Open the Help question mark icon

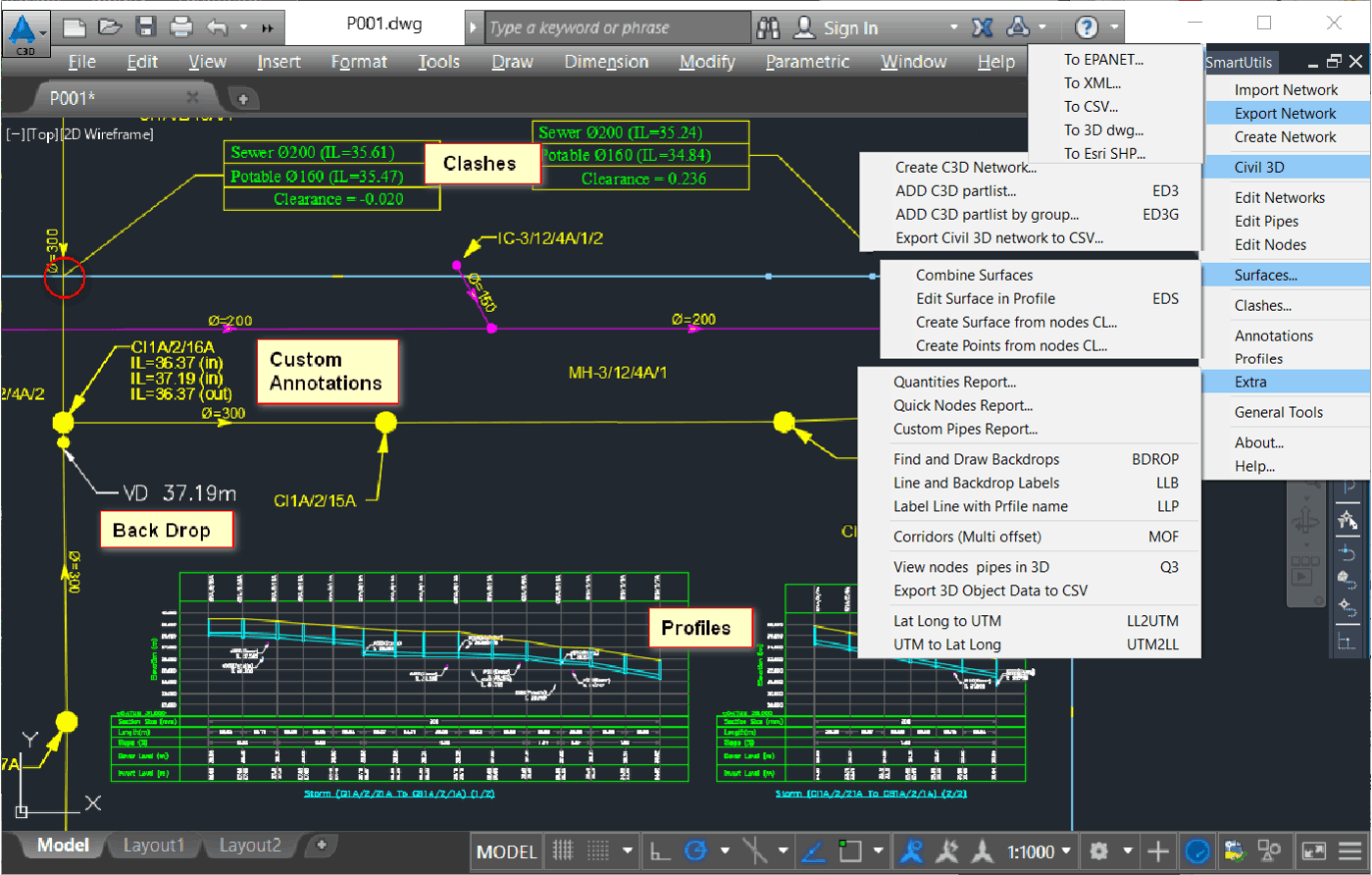click(x=1086, y=27)
